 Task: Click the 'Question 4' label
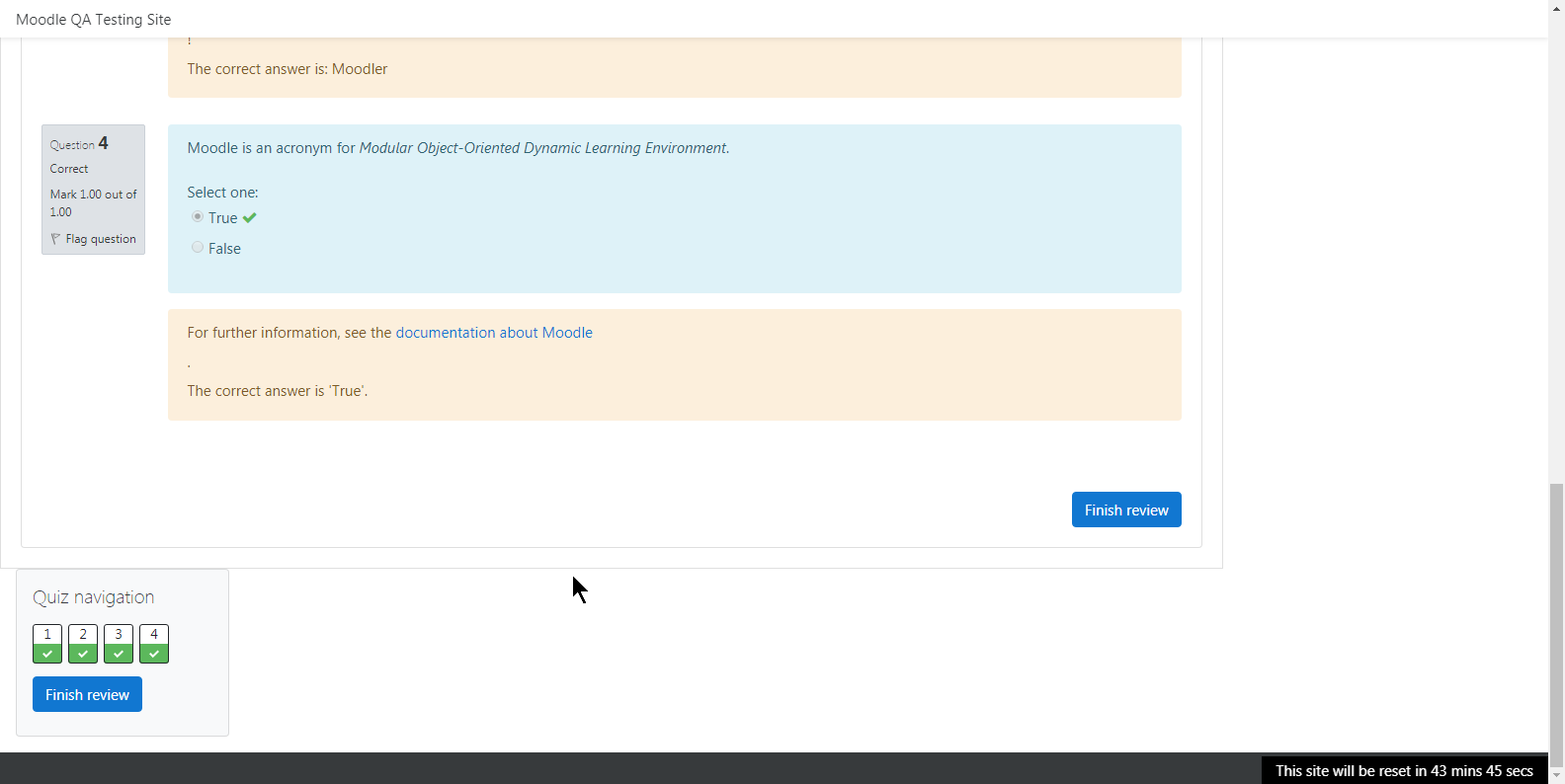pos(79,143)
